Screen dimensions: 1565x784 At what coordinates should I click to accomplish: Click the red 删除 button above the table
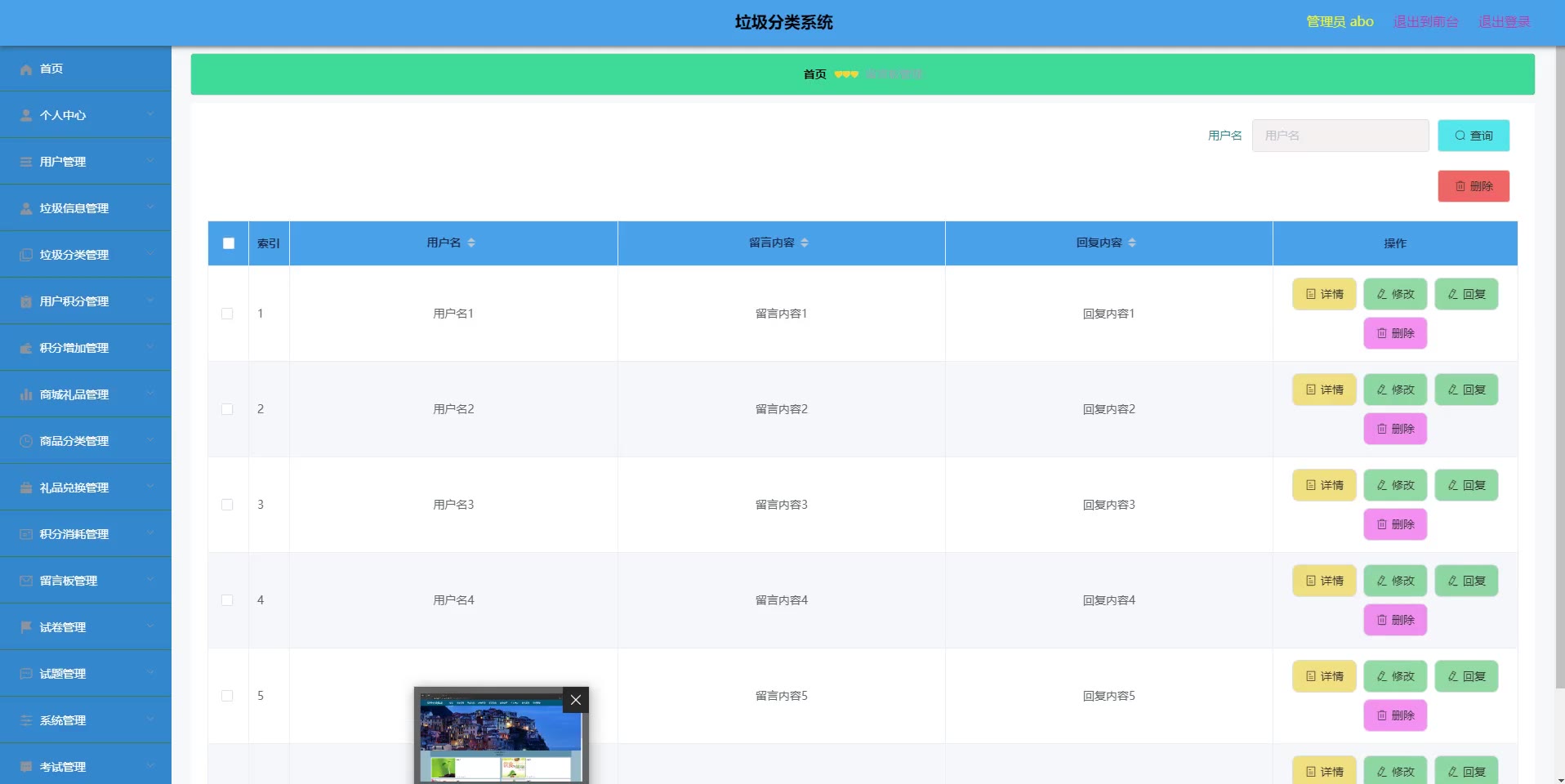(1474, 186)
